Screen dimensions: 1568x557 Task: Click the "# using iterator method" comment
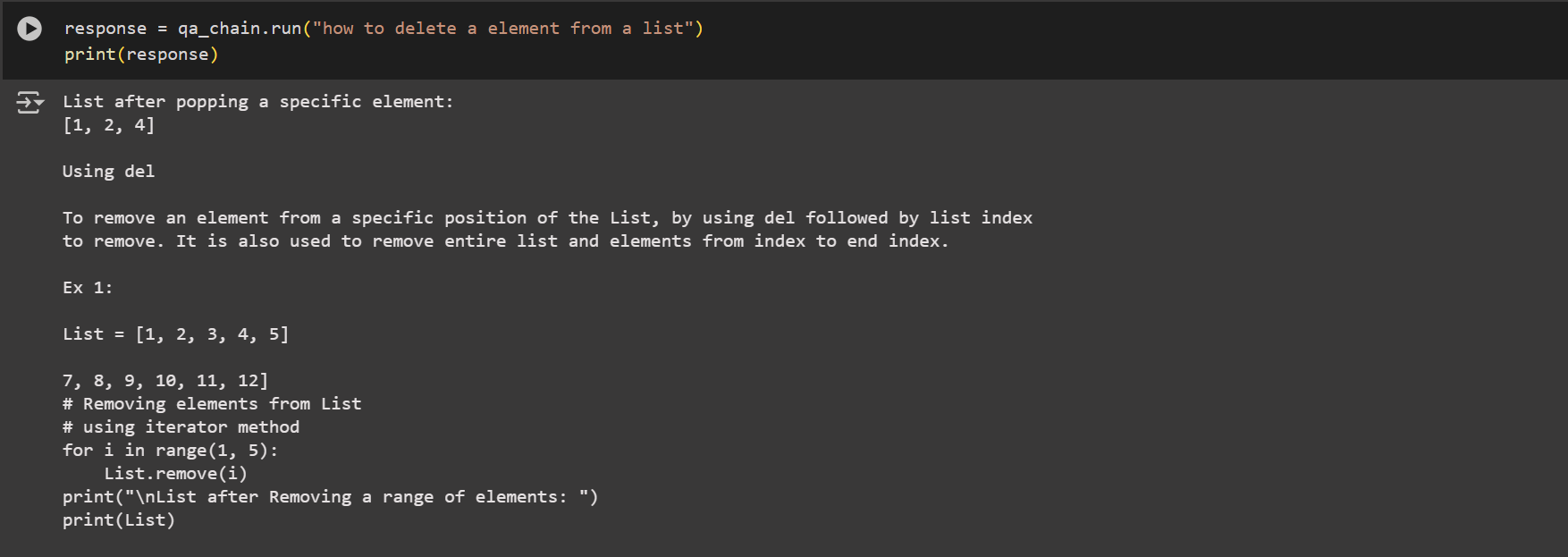(x=181, y=427)
